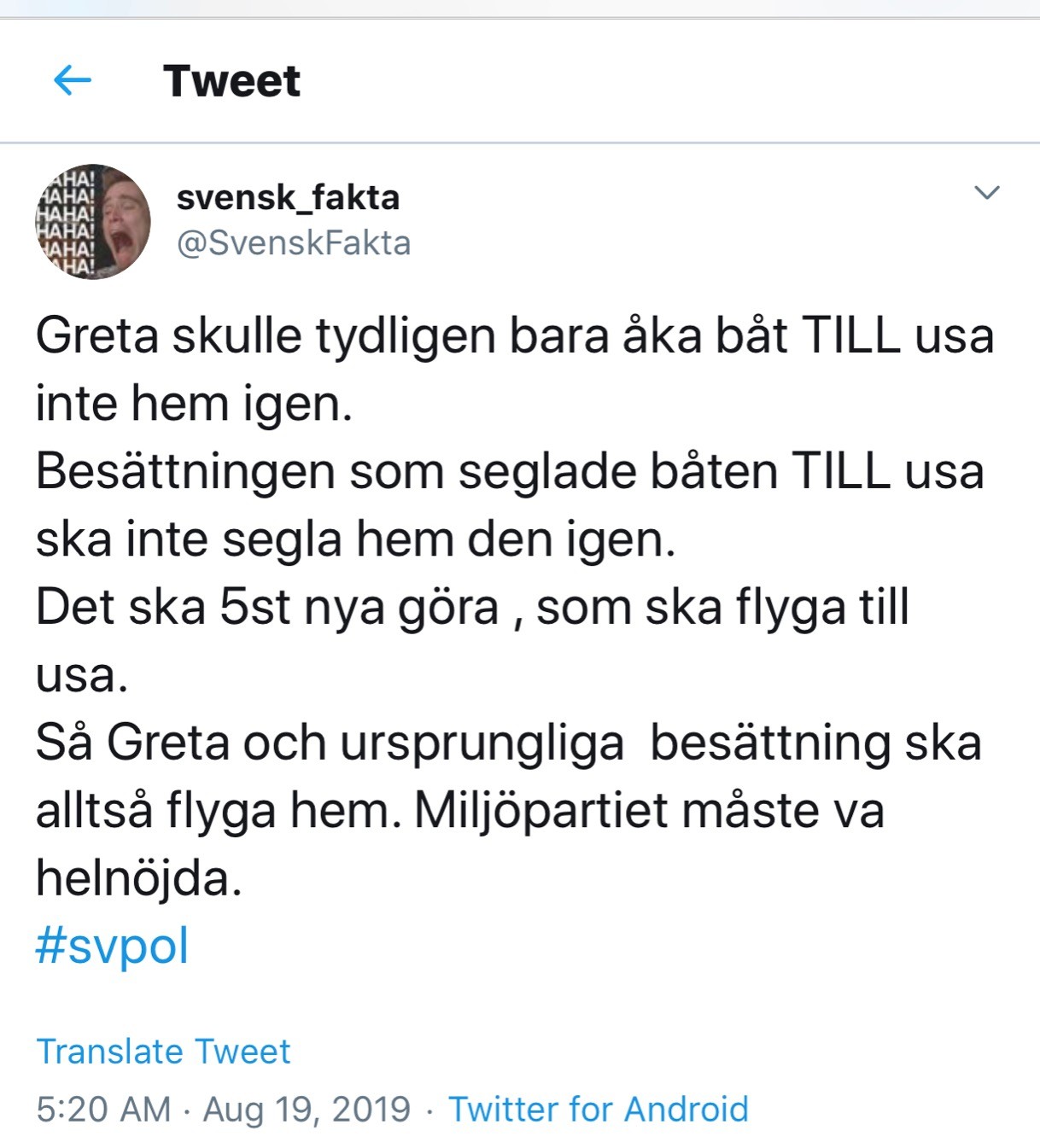This screenshot has width=1040, height=1148.
Task: Click the word "helnöjda." in the tweet
Action: click(x=138, y=878)
